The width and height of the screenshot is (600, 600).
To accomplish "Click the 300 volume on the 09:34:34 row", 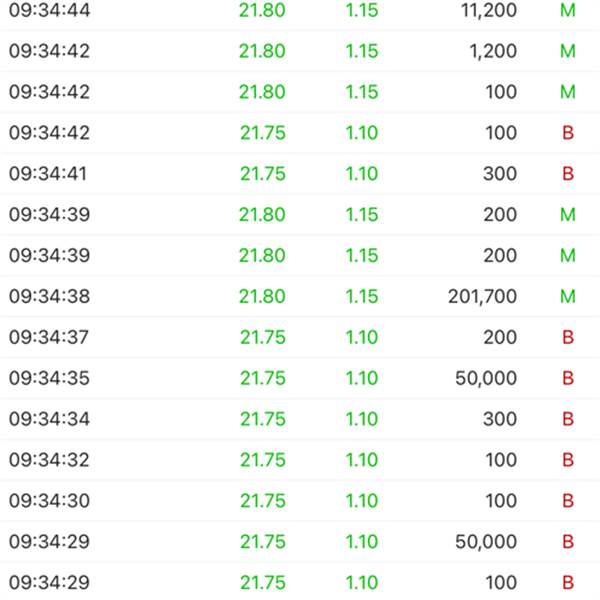I will [500, 419].
